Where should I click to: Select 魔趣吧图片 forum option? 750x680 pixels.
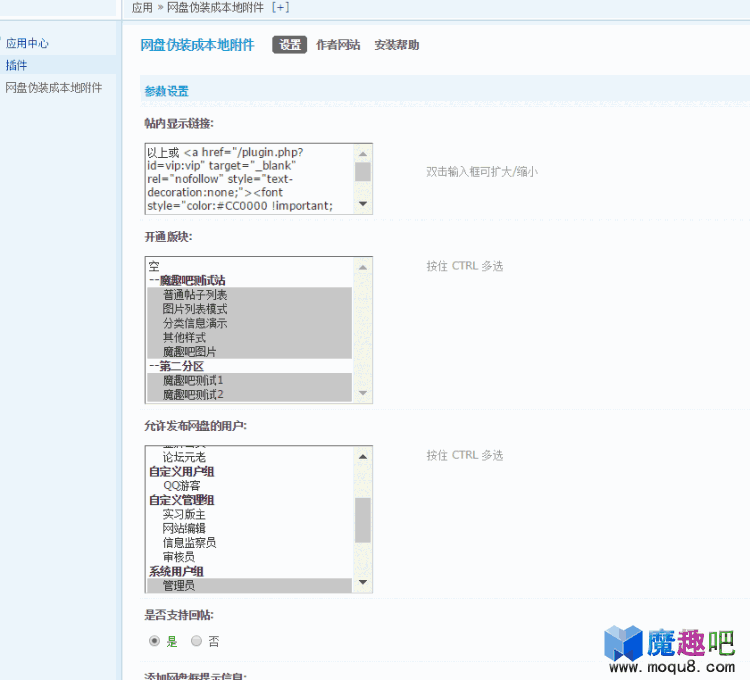(249, 352)
